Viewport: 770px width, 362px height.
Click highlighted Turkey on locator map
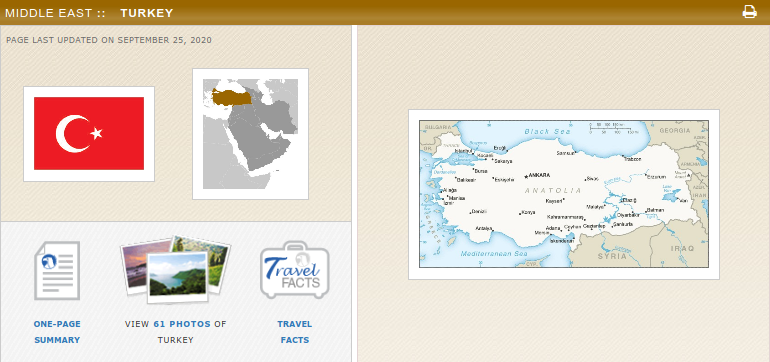[232, 97]
